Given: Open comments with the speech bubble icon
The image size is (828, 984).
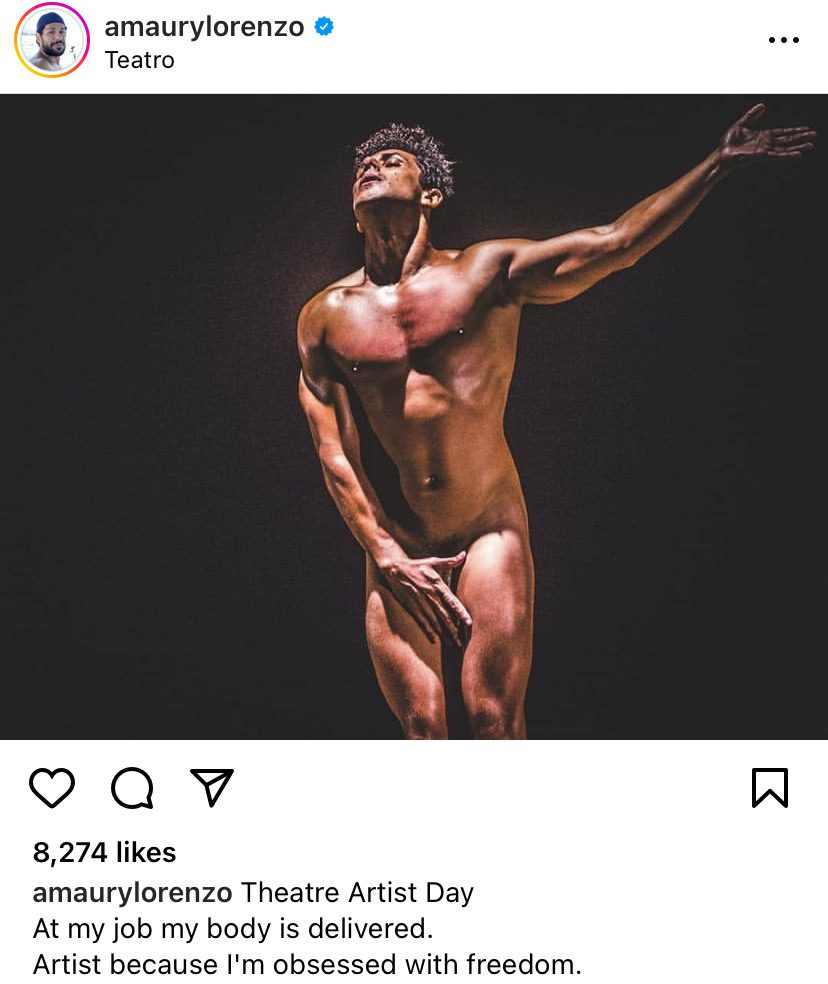Looking at the screenshot, I should pyautogui.click(x=132, y=787).
